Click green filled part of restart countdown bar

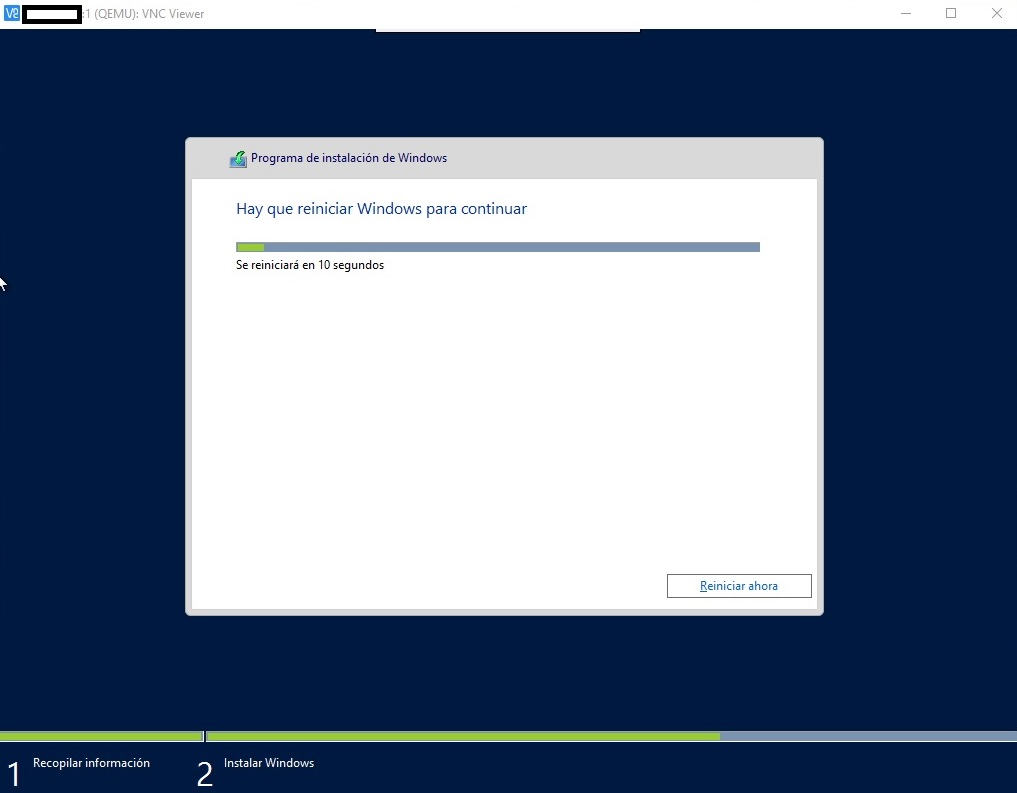[250, 247]
